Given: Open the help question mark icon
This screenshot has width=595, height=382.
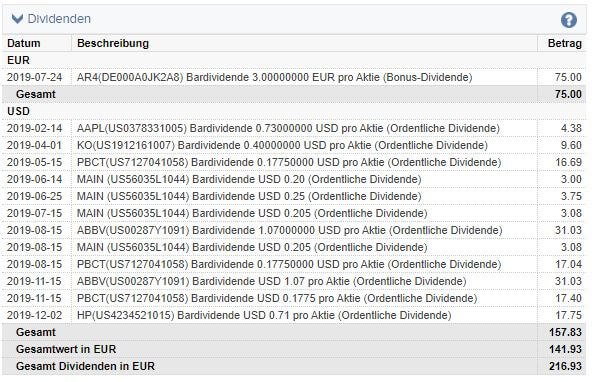Looking at the screenshot, I should tap(568, 20).
